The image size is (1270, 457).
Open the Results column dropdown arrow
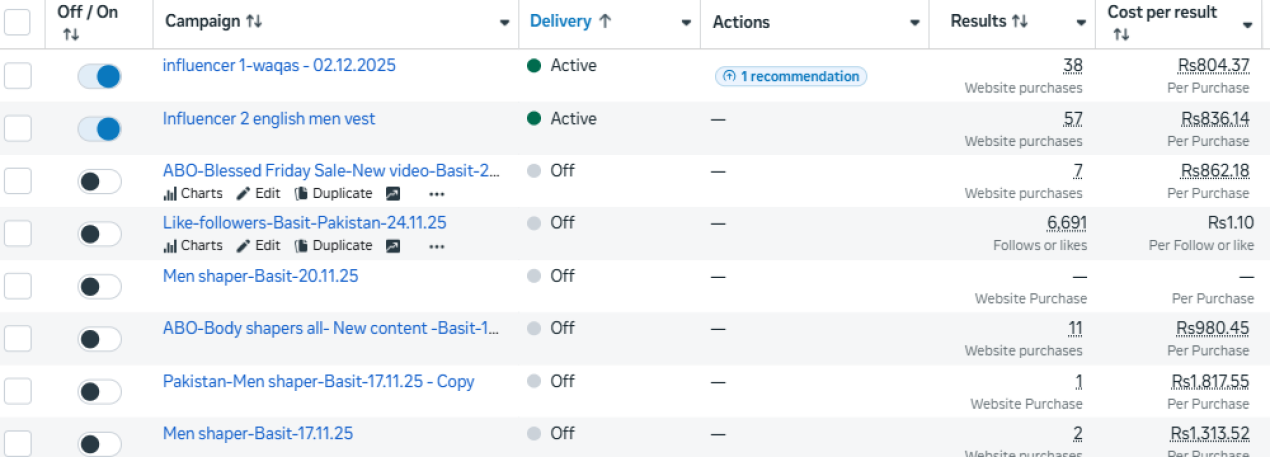[x=1081, y=23]
